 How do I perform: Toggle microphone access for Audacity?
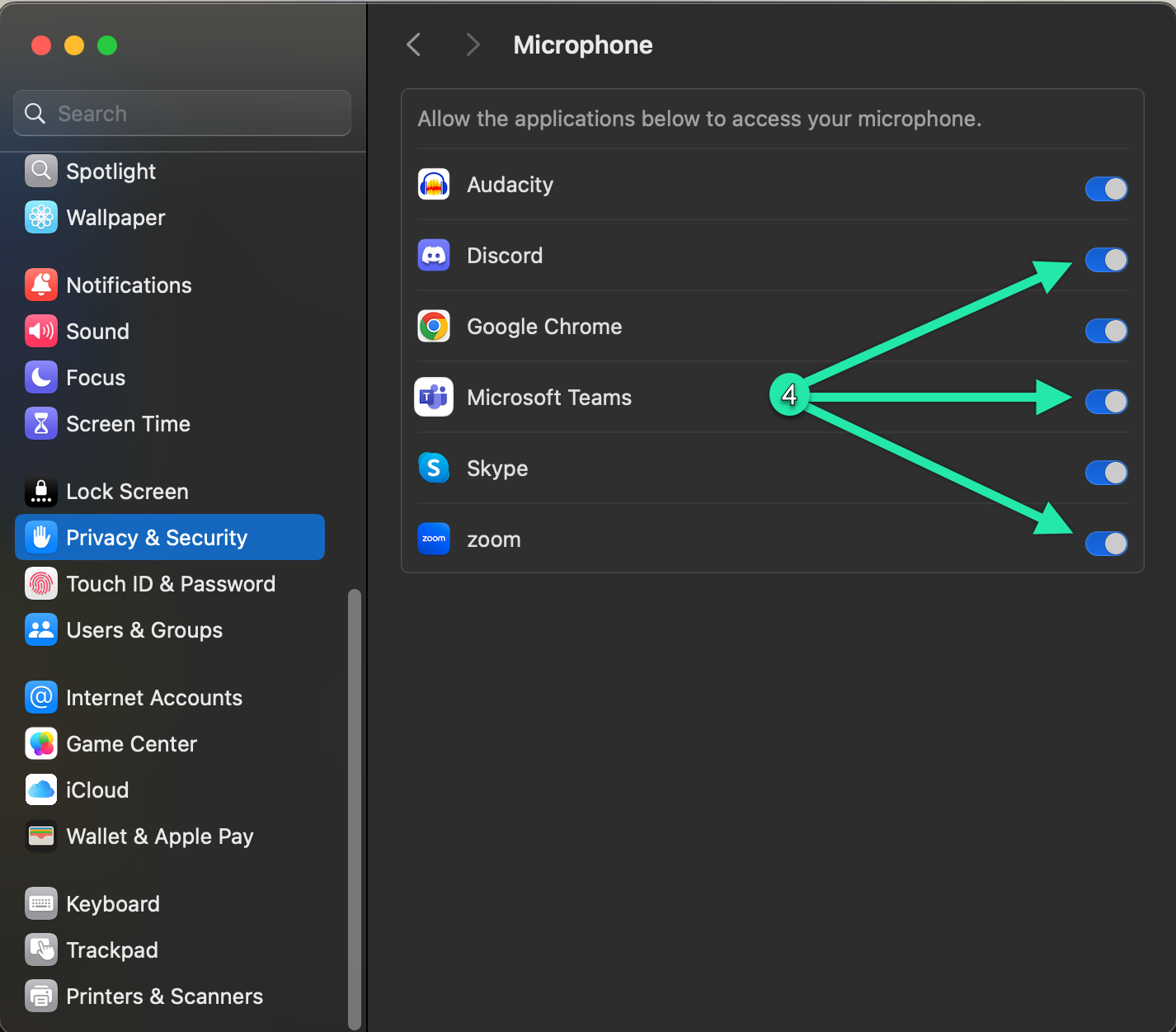[1106, 189]
